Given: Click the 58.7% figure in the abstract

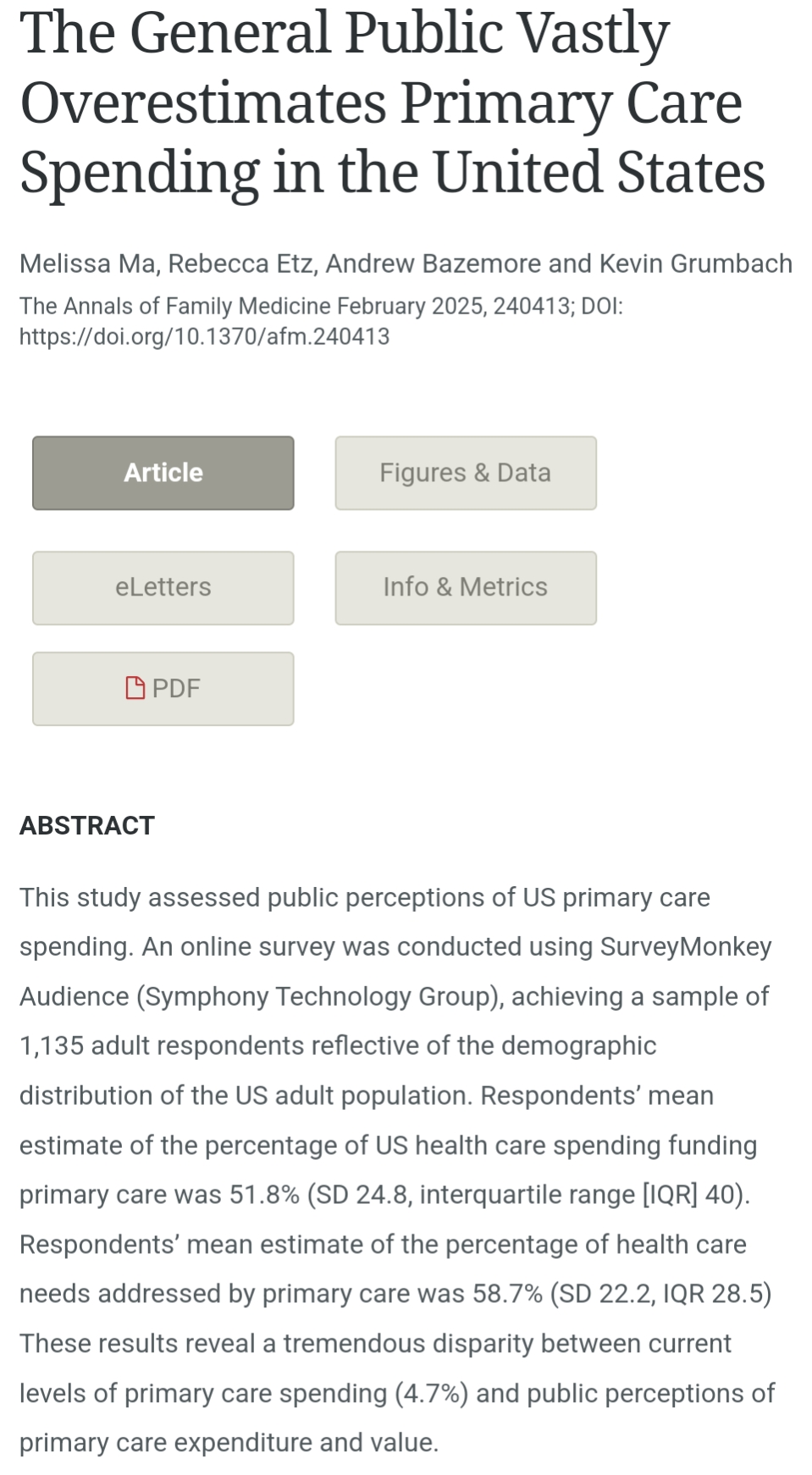Looking at the screenshot, I should [x=507, y=1294].
